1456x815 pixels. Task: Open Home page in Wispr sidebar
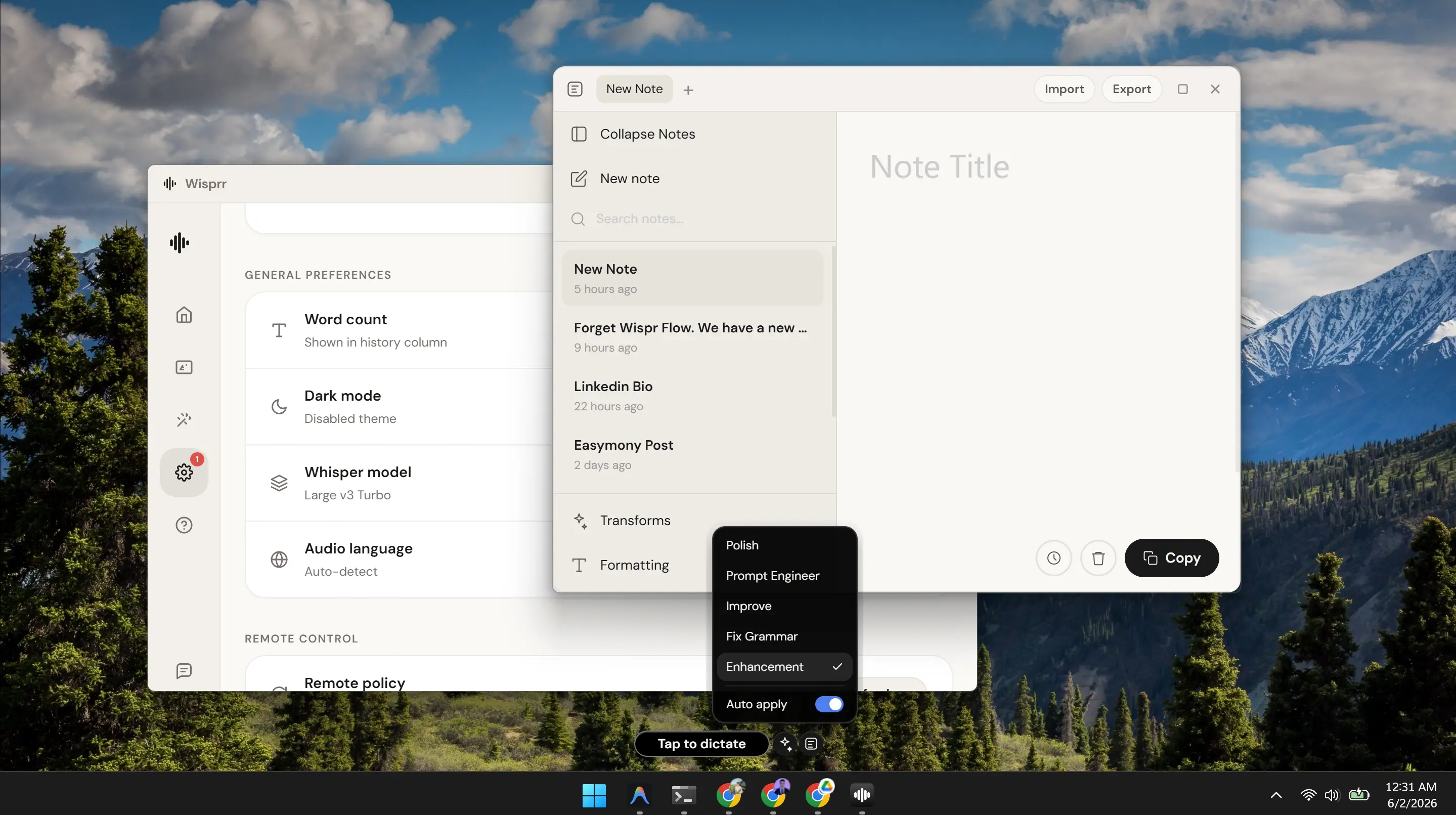tap(184, 315)
